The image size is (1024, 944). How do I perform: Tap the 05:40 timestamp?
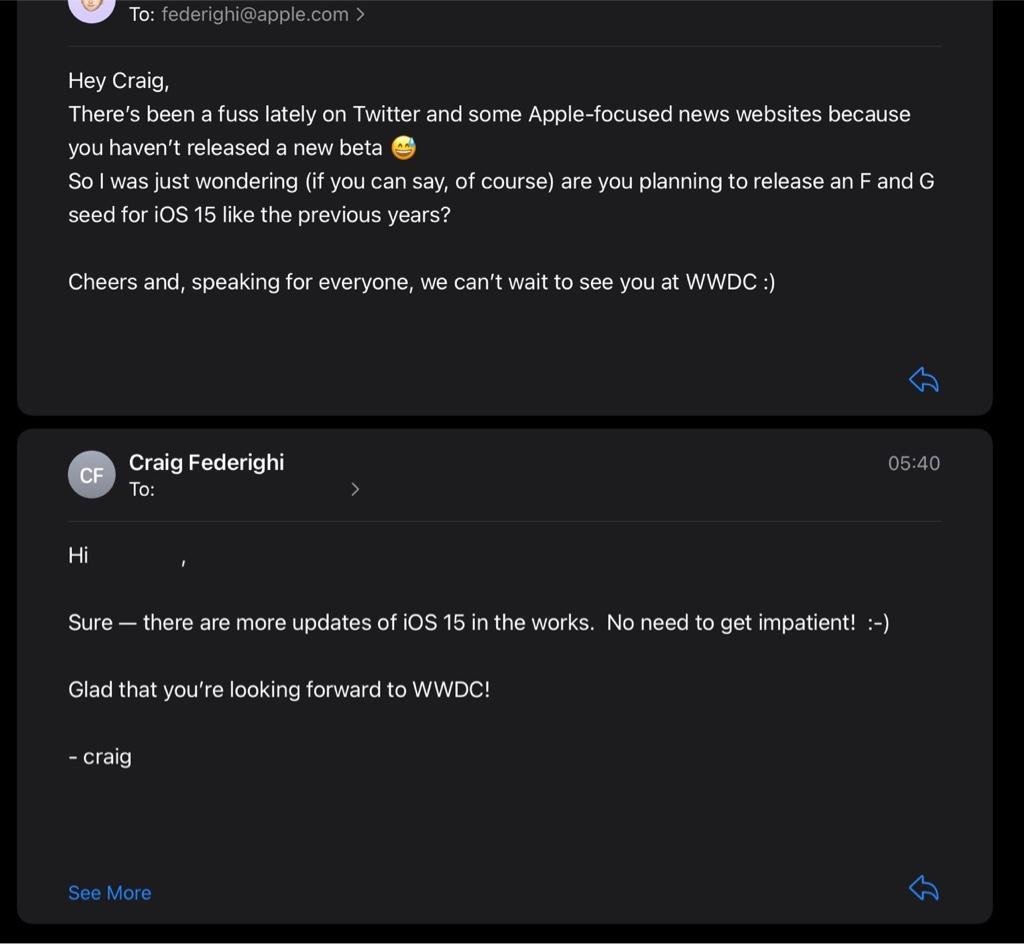[913, 463]
